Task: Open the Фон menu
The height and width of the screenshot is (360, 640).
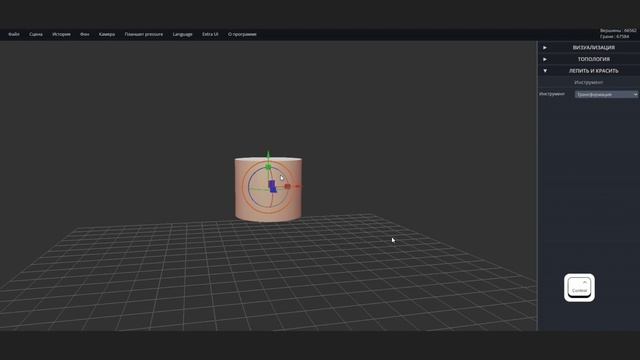Action: (84, 34)
